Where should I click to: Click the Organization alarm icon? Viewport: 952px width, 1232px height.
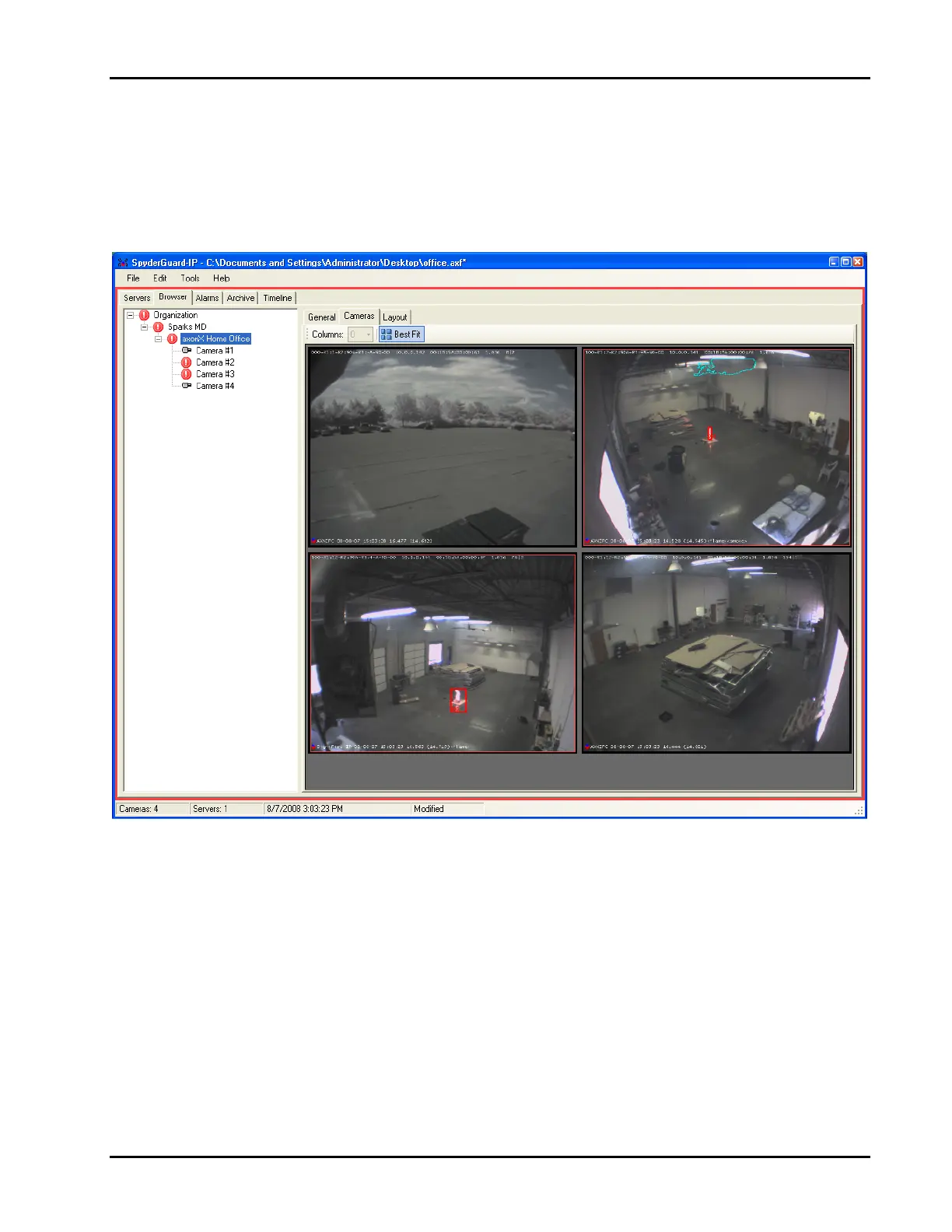pos(144,316)
